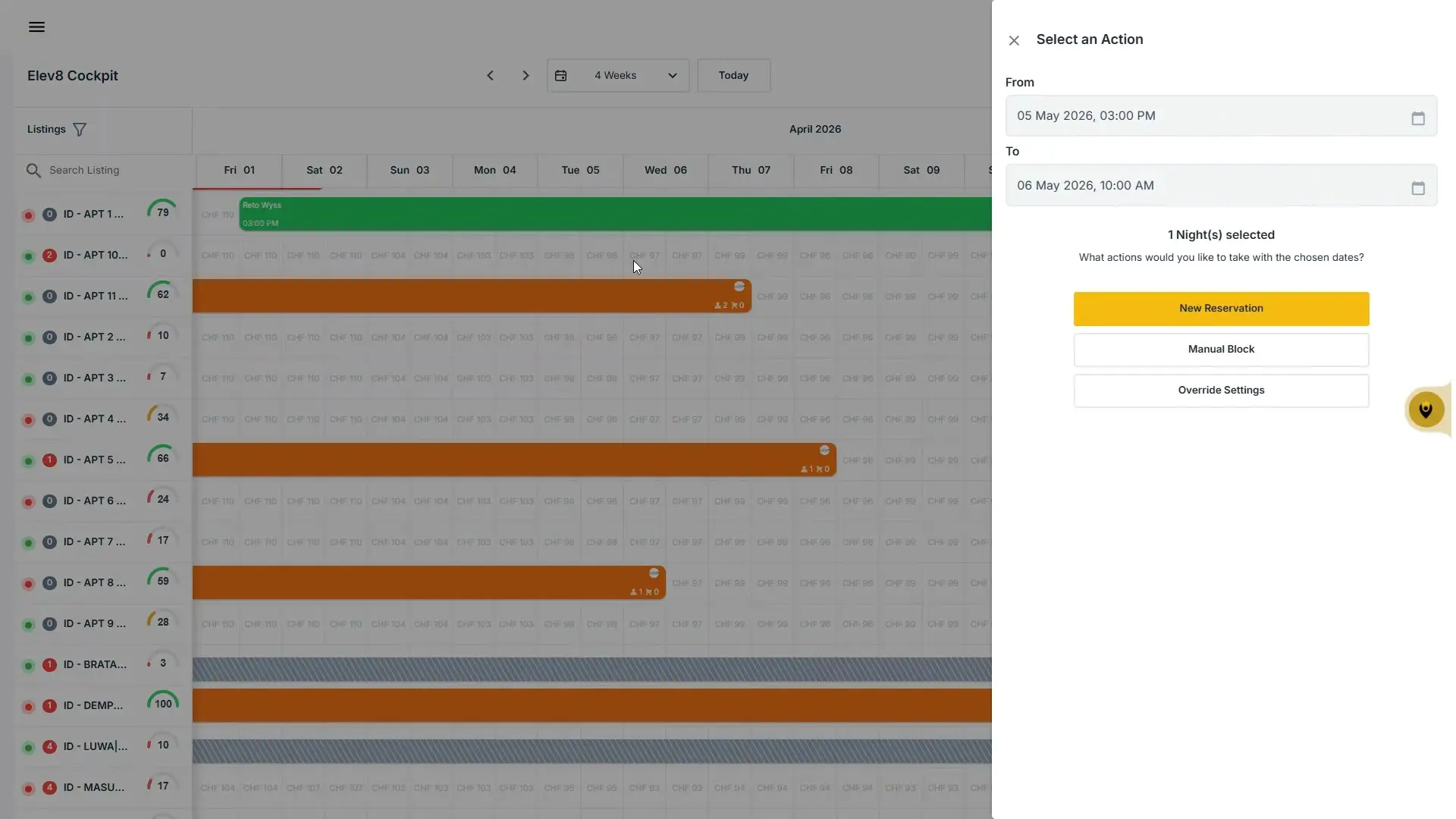Click the channel icon on APT 5 reservation

pyautogui.click(x=824, y=450)
